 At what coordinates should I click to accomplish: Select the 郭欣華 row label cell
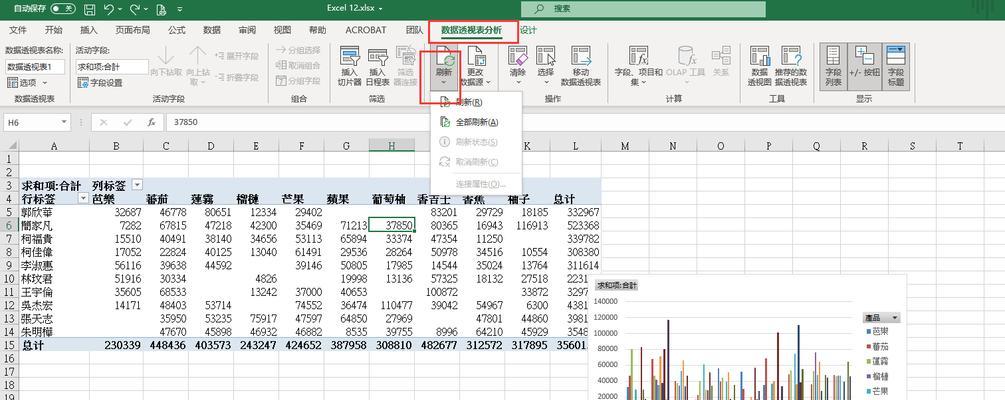tap(54, 212)
